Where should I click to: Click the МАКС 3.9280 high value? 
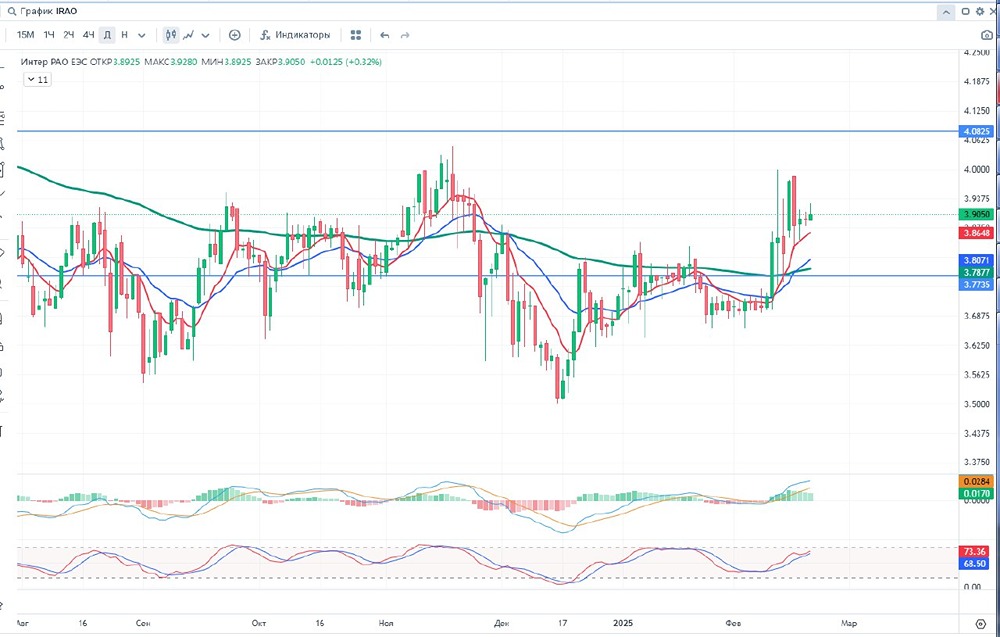(170, 62)
